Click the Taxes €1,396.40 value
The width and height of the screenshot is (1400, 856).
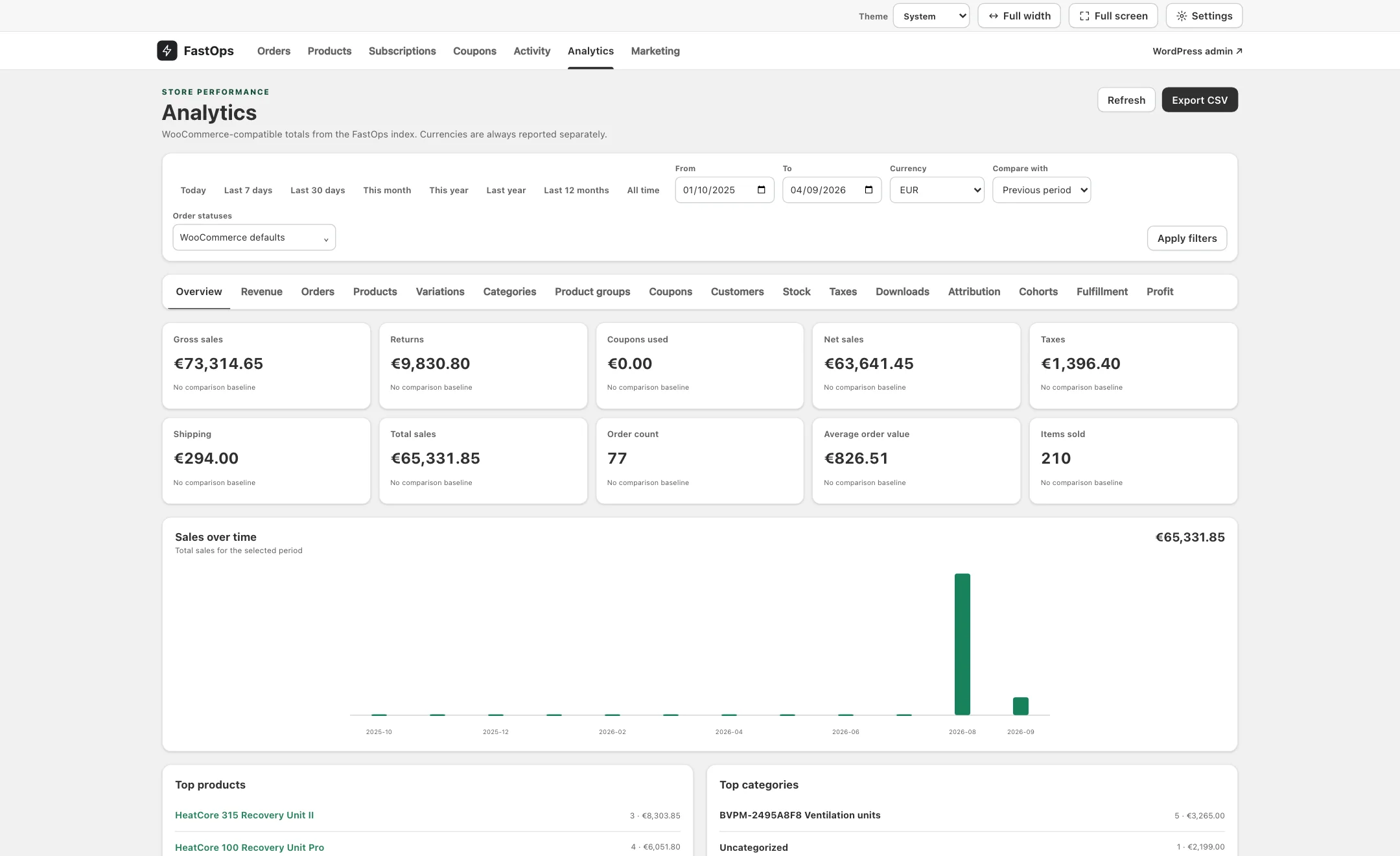(x=1080, y=364)
